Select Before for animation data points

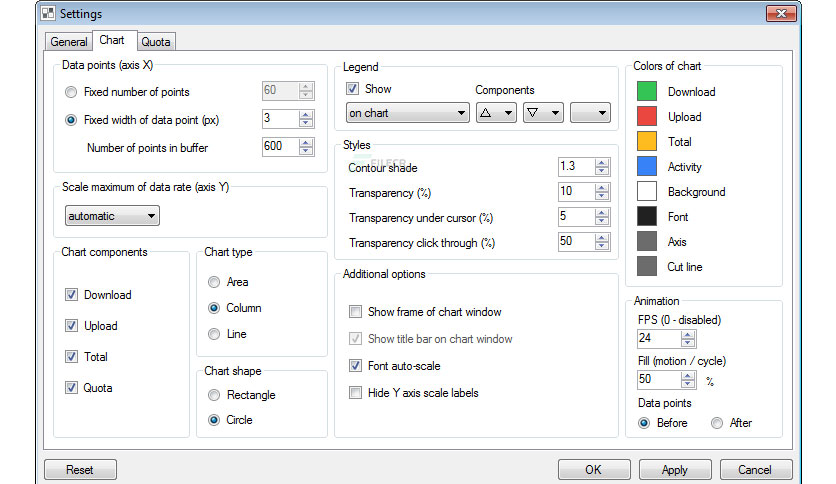pyautogui.click(x=644, y=423)
